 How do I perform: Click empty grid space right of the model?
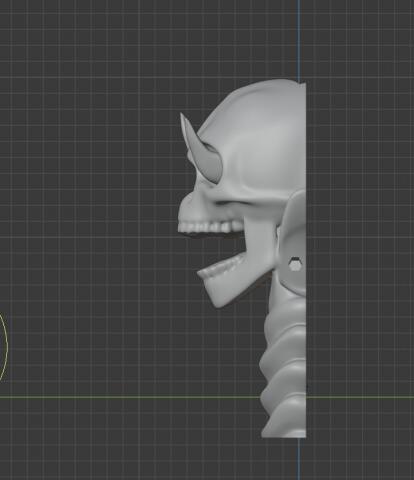[x=360, y=233]
